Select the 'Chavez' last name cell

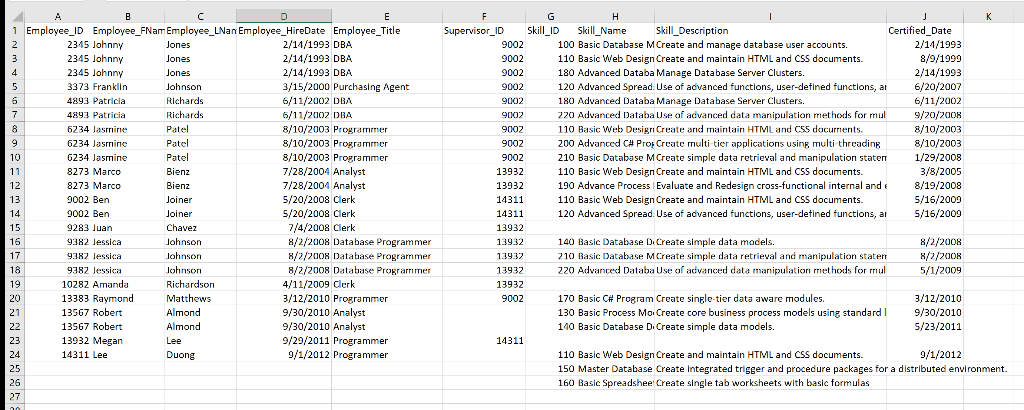click(200, 228)
